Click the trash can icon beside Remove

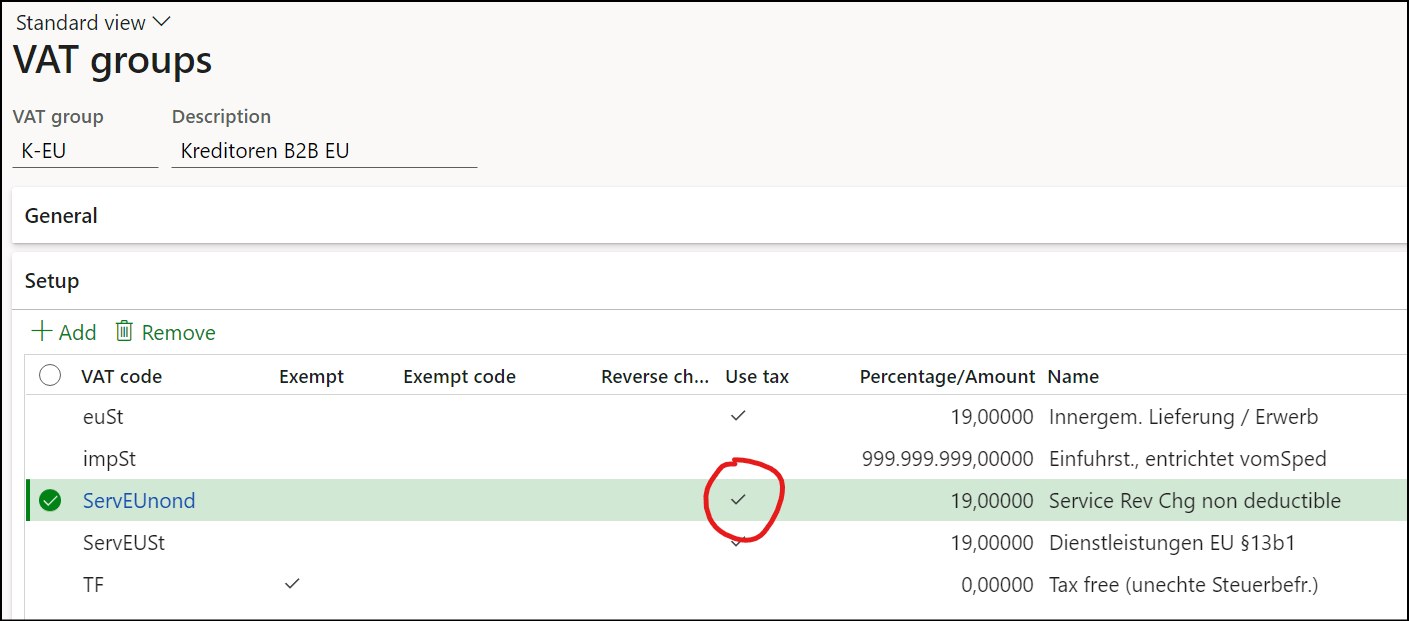coord(123,330)
